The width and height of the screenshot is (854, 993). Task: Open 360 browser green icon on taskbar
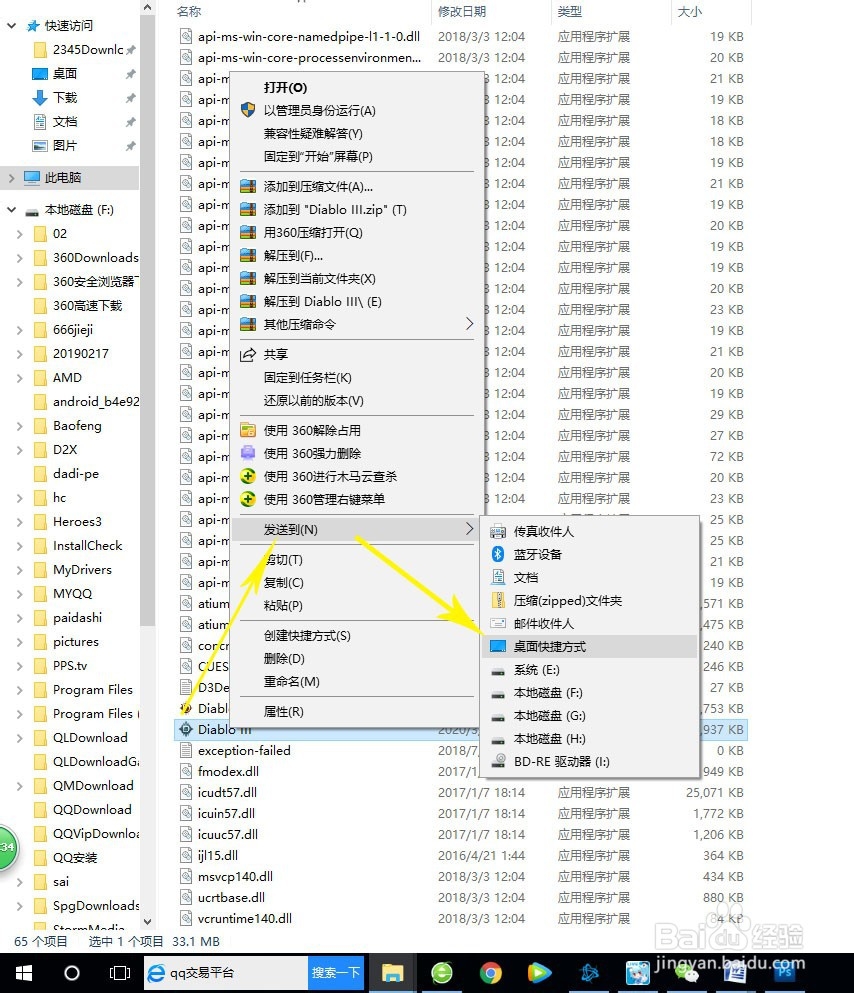pyautogui.click(x=441, y=973)
